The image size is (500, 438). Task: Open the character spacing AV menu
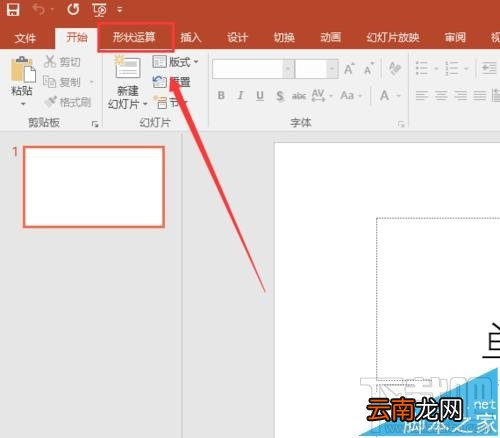tap(322, 96)
